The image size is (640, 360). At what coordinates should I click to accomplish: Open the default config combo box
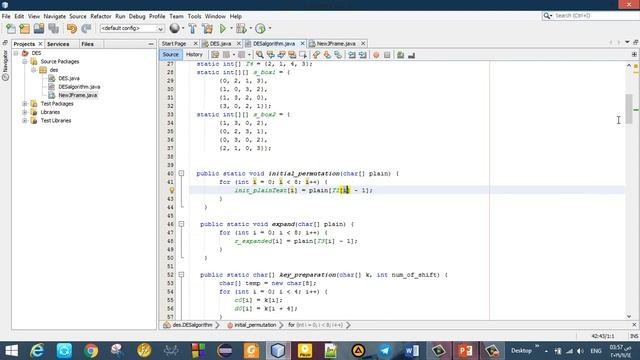132,28
